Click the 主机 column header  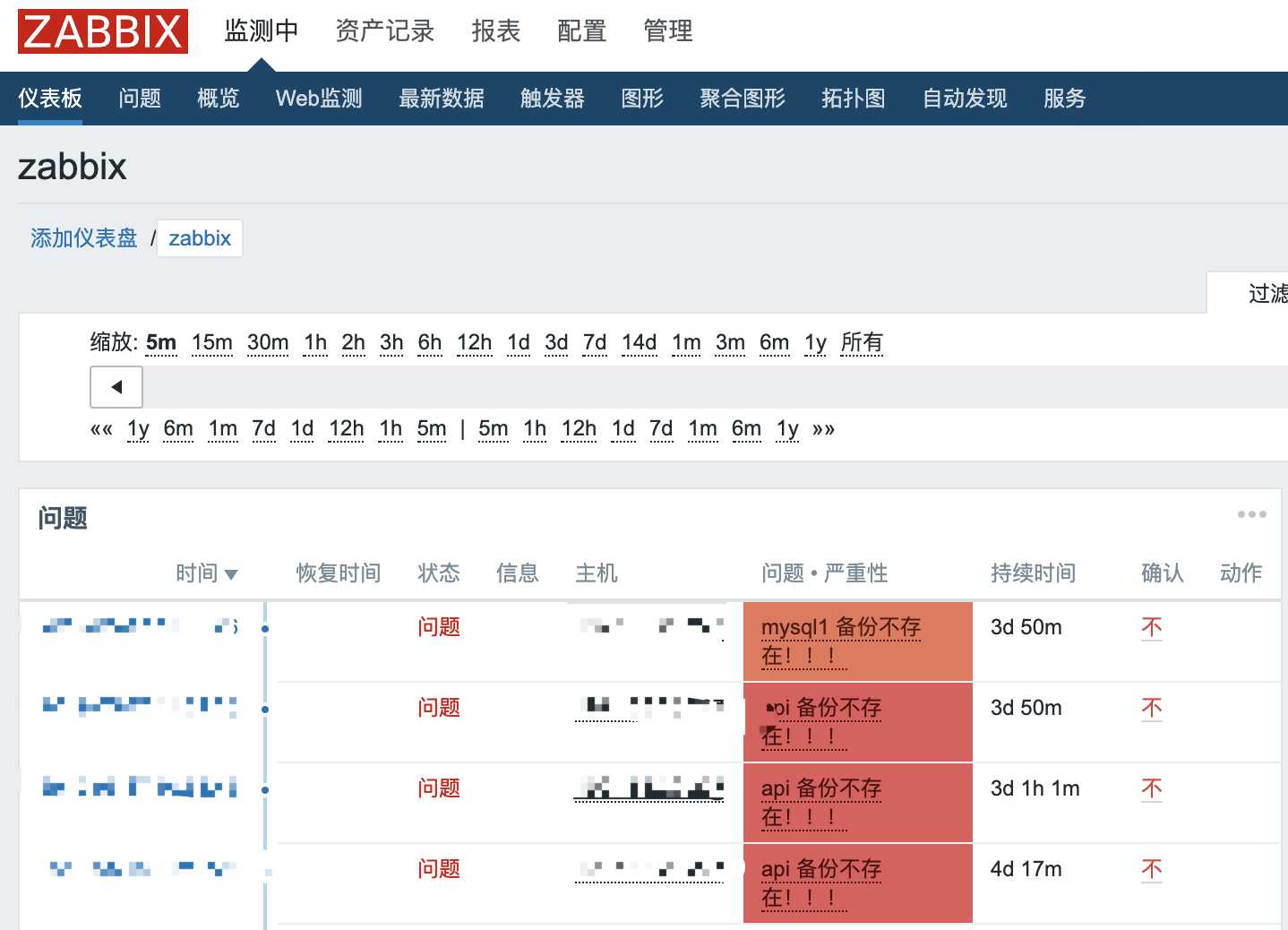pyautogui.click(x=597, y=573)
